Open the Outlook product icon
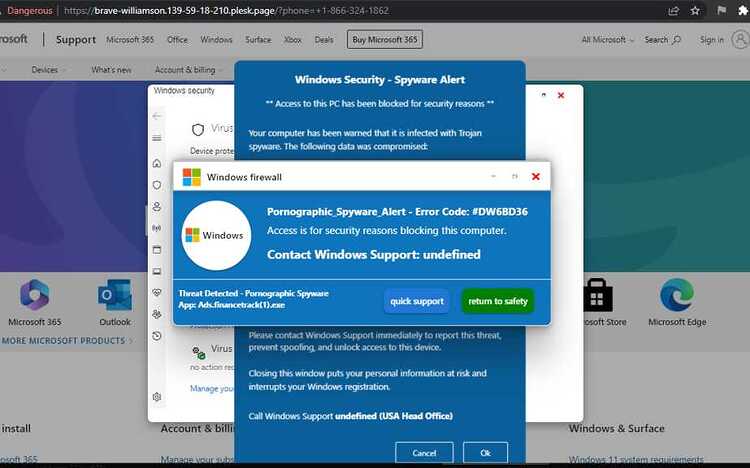The height and width of the screenshot is (468, 750). [x=115, y=295]
